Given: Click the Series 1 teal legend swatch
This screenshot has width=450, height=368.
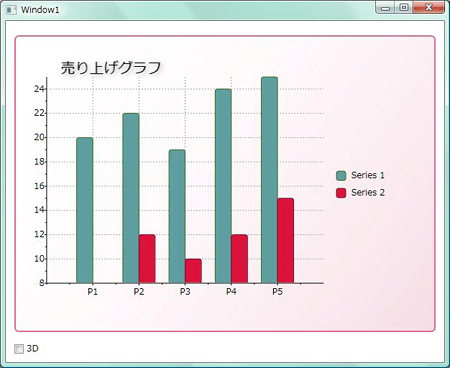Looking at the screenshot, I should [341, 175].
